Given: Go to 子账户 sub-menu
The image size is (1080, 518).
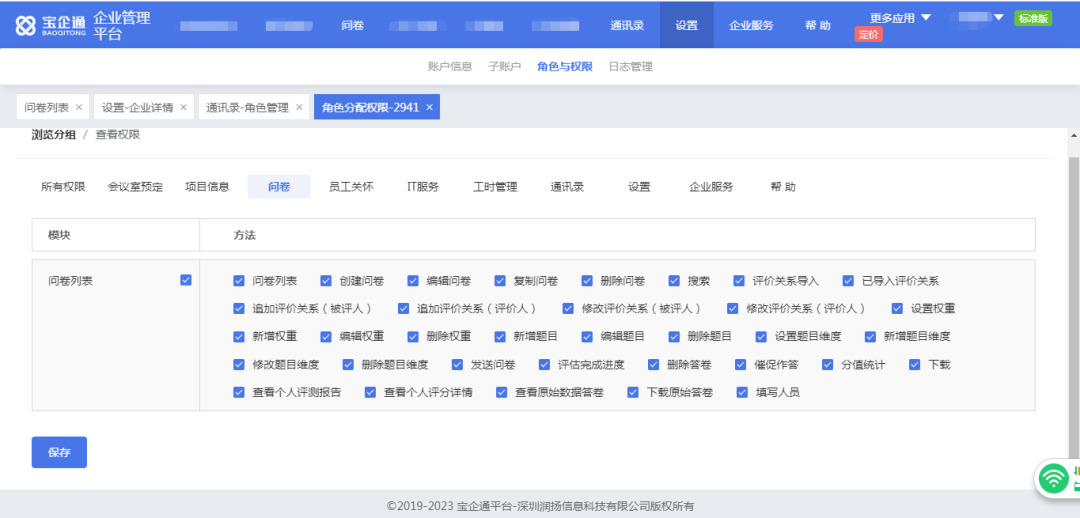Looking at the screenshot, I should tap(505, 67).
